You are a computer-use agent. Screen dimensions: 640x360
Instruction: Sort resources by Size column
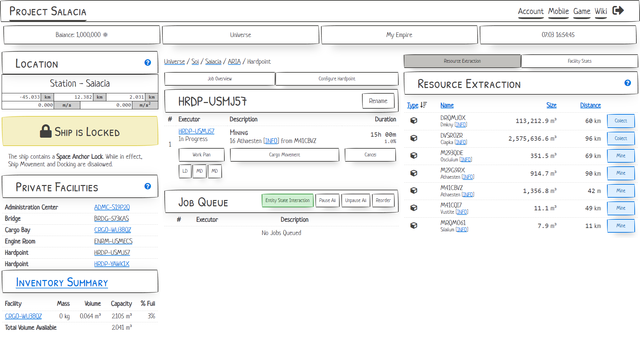point(551,105)
